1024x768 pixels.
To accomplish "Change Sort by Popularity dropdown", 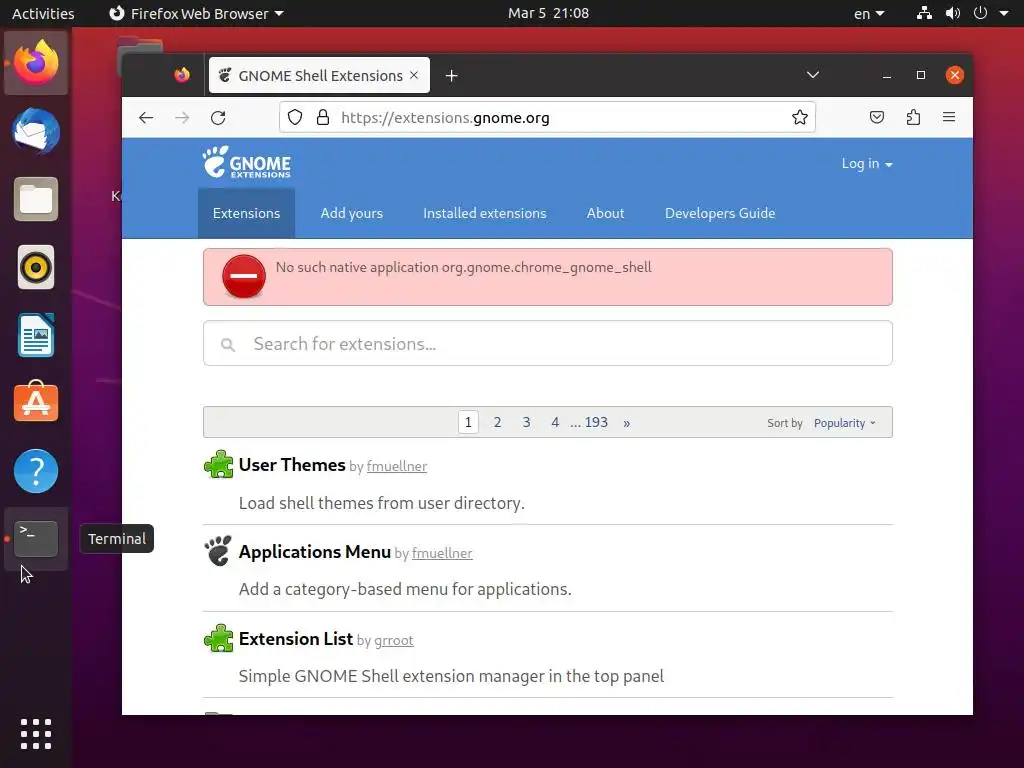I will (x=844, y=423).
